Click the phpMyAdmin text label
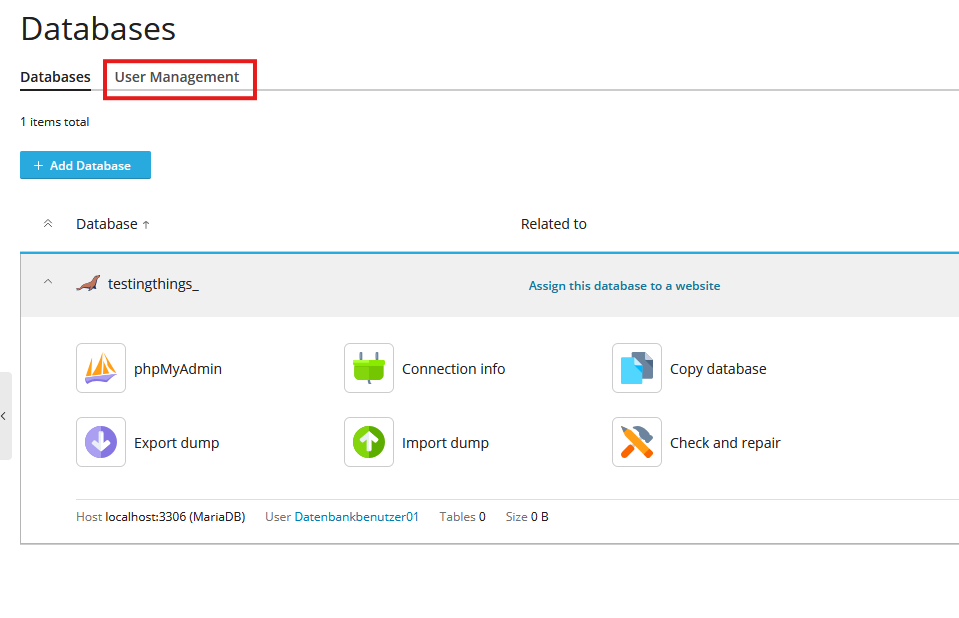Viewport: 959px width, 618px height. [x=178, y=369]
